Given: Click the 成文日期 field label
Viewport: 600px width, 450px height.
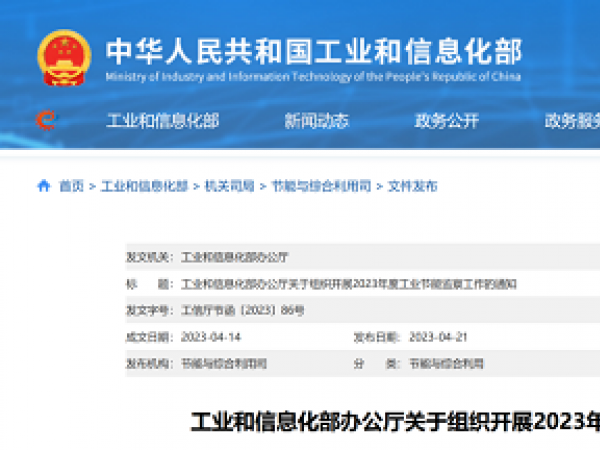Looking at the screenshot, I should (150, 337).
